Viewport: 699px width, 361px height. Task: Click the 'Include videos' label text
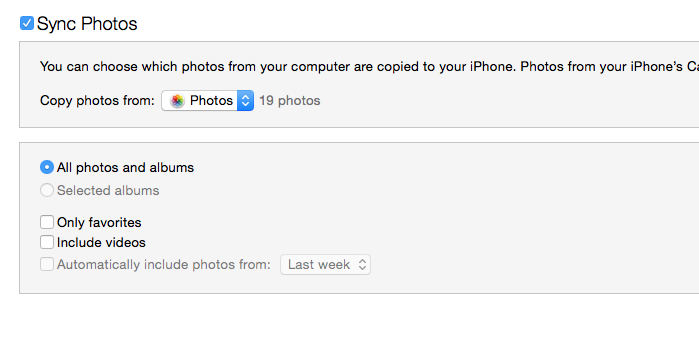coord(101,242)
